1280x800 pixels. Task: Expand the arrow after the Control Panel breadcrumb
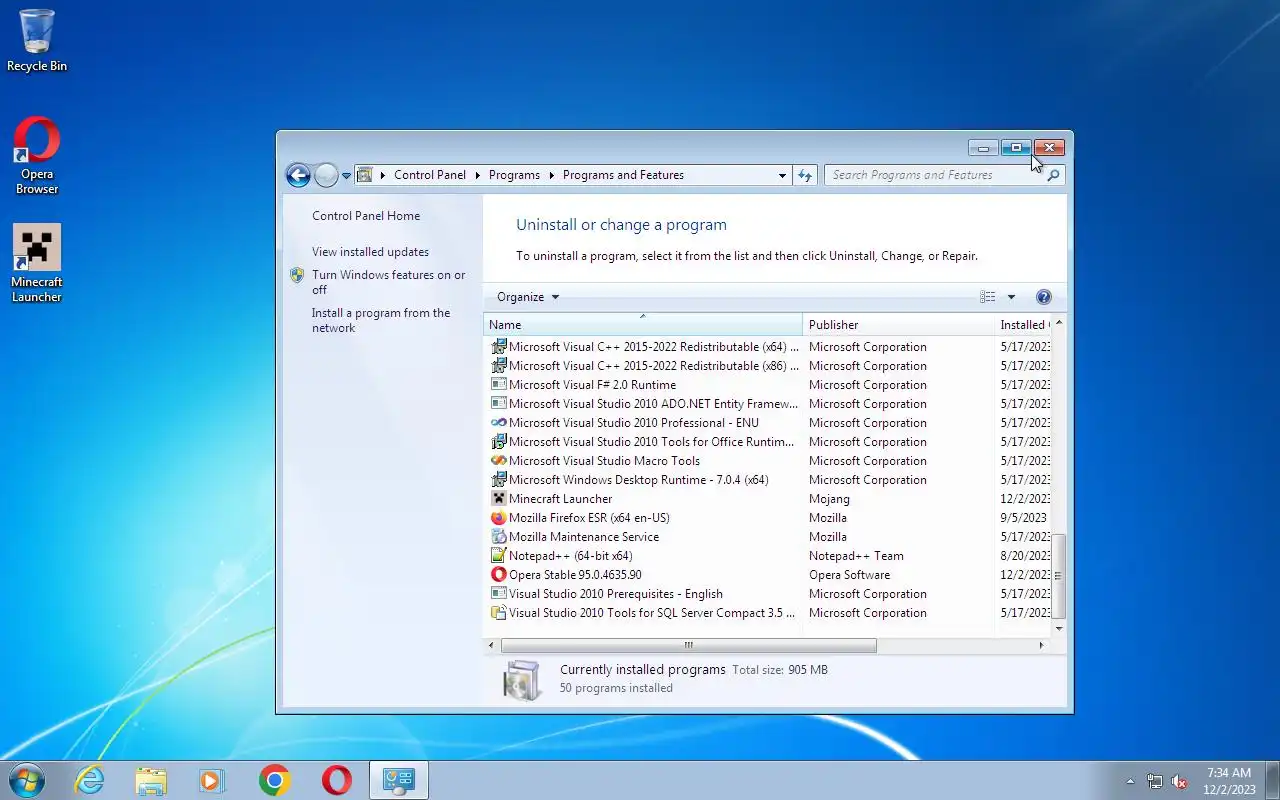(477, 175)
